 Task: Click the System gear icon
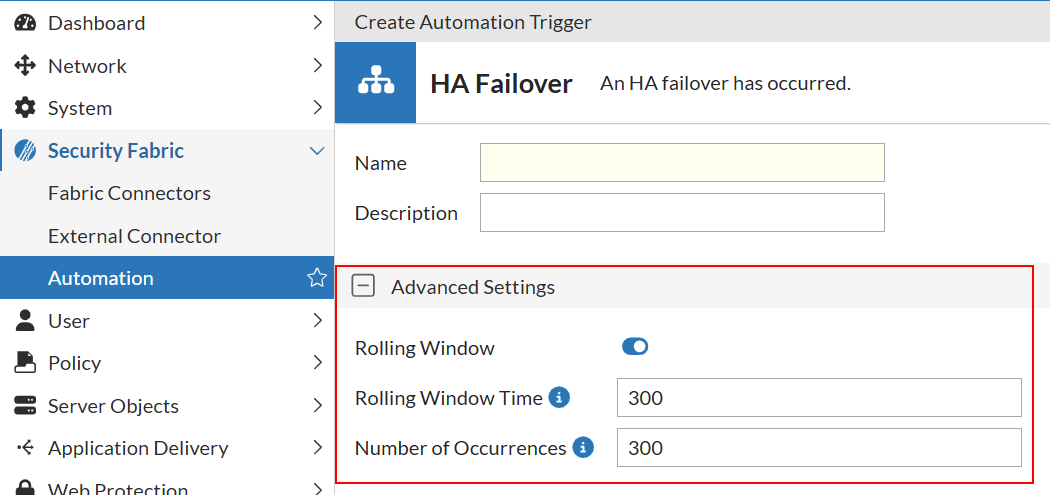click(x=25, y=108)
